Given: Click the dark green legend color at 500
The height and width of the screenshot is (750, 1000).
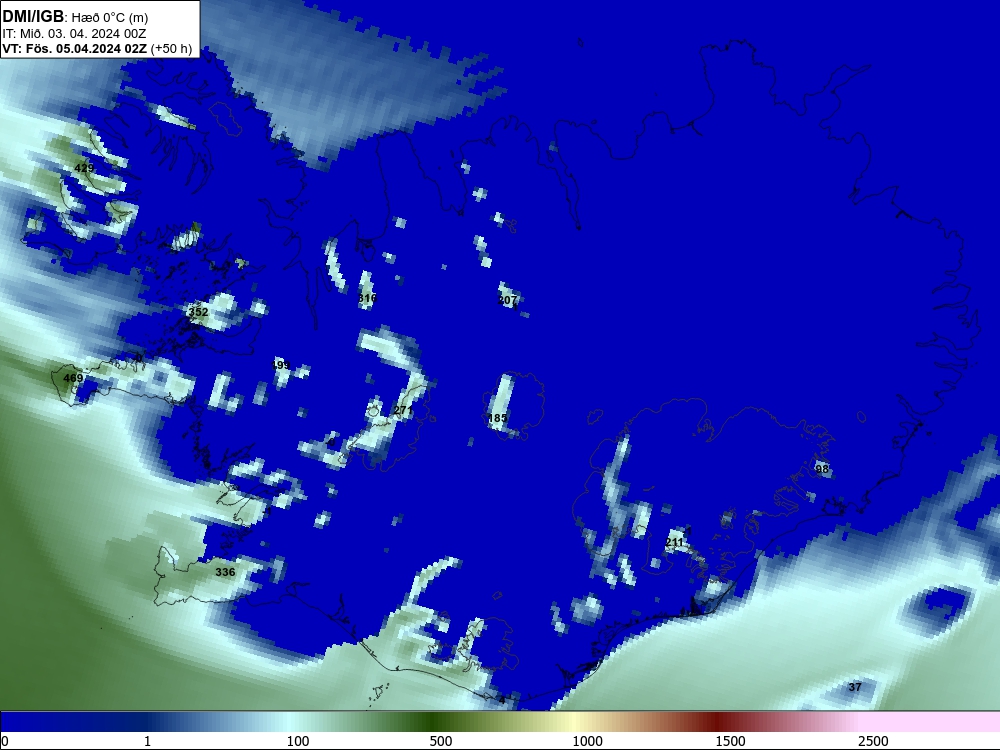Looking at the screenshot, I should pos(434,722).
